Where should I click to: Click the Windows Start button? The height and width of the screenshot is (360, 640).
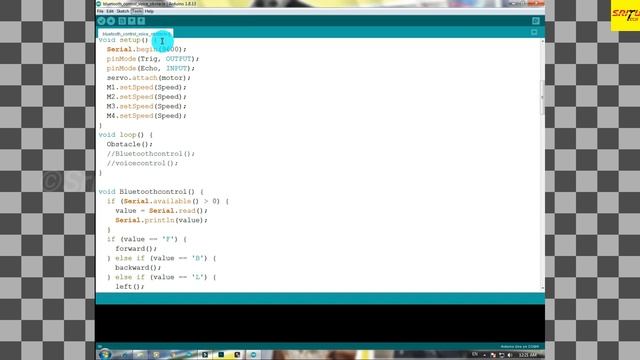click(x=104, y=355)
